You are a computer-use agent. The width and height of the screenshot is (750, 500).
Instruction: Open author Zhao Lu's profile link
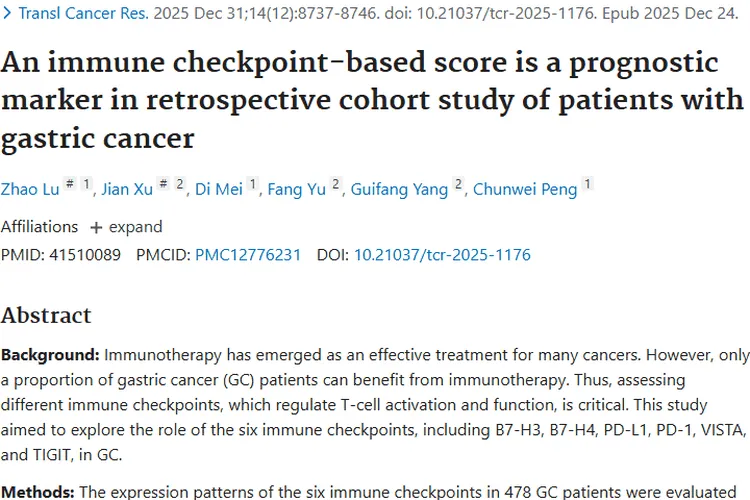coord(30,190)
